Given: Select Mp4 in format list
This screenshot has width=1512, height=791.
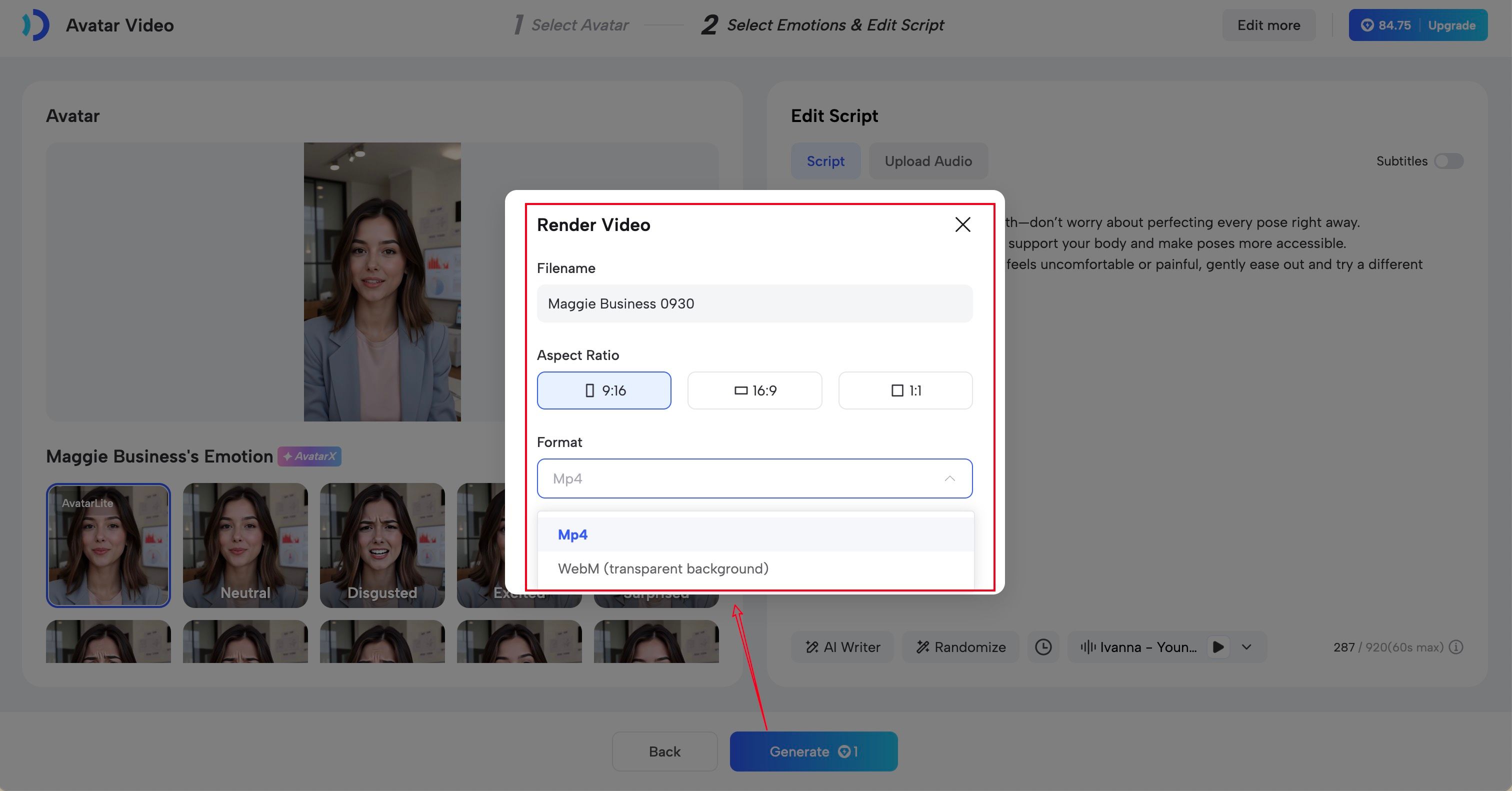Looking at the screenshot, I should 572,534.
